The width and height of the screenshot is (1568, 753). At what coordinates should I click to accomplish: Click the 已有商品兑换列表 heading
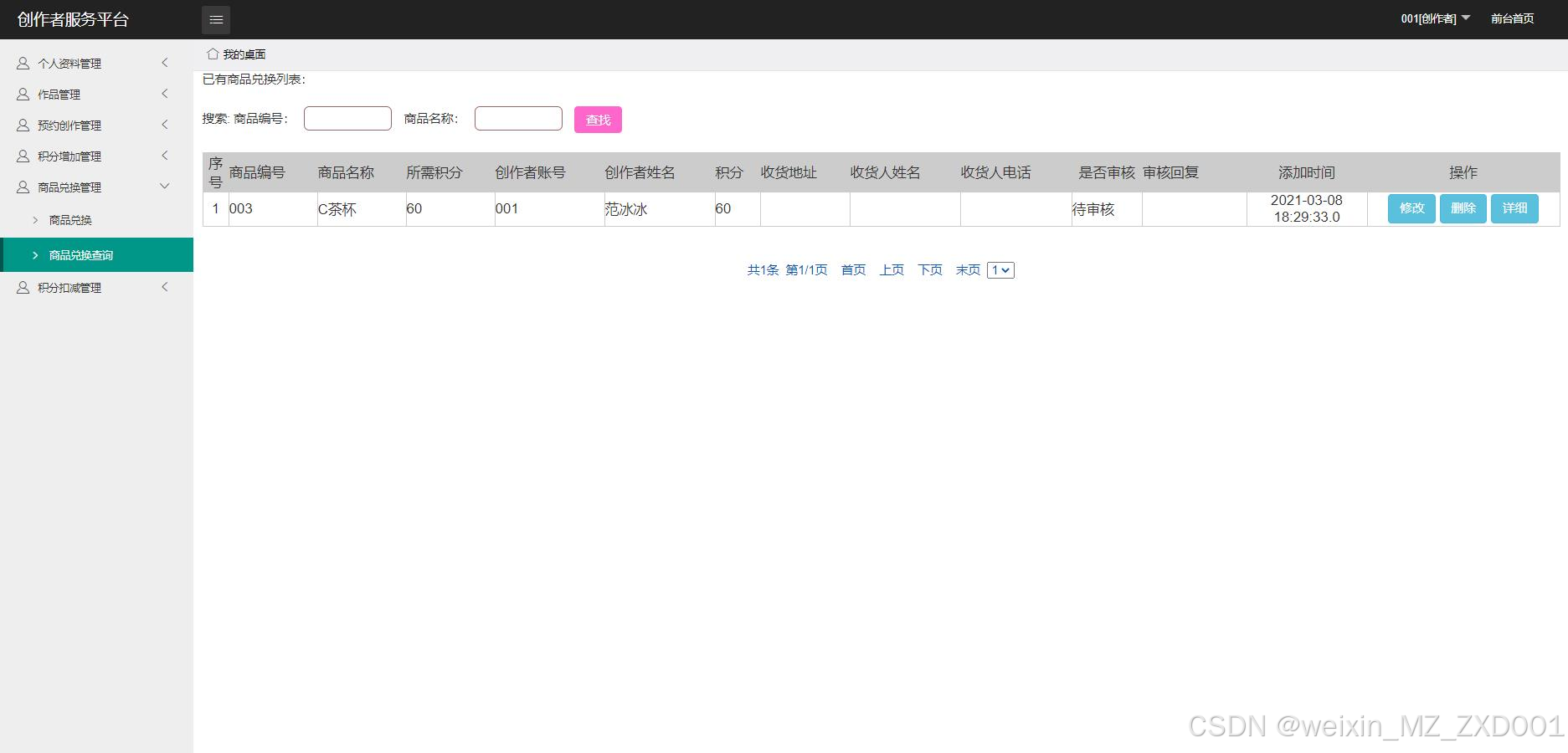pyautogui.click(x=254, y=79)
